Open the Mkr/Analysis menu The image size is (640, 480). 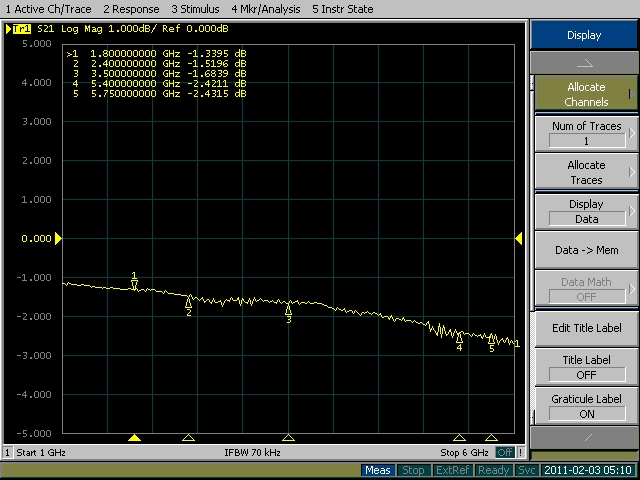tap(266, 9)
